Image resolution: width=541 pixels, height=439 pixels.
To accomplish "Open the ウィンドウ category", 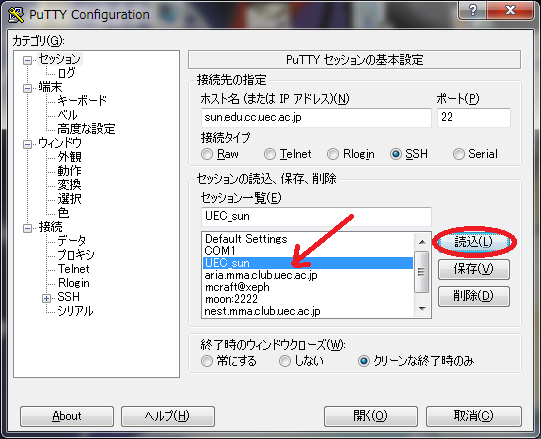I will 60,143.
